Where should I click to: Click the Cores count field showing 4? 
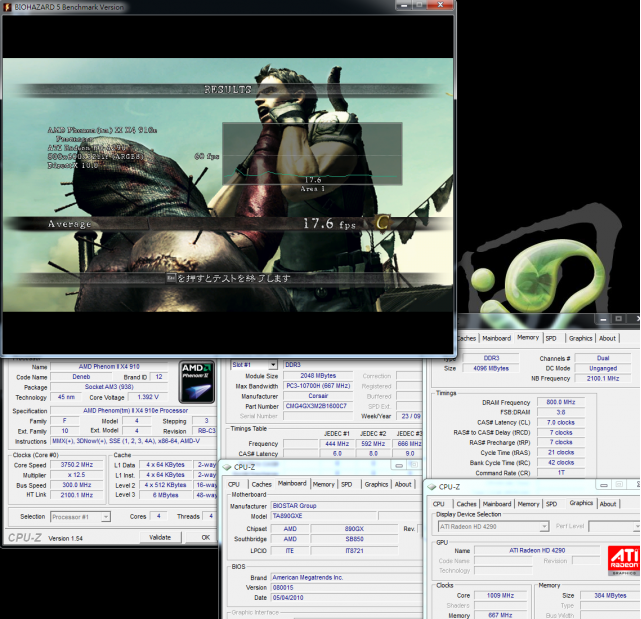tap(159, 516)
